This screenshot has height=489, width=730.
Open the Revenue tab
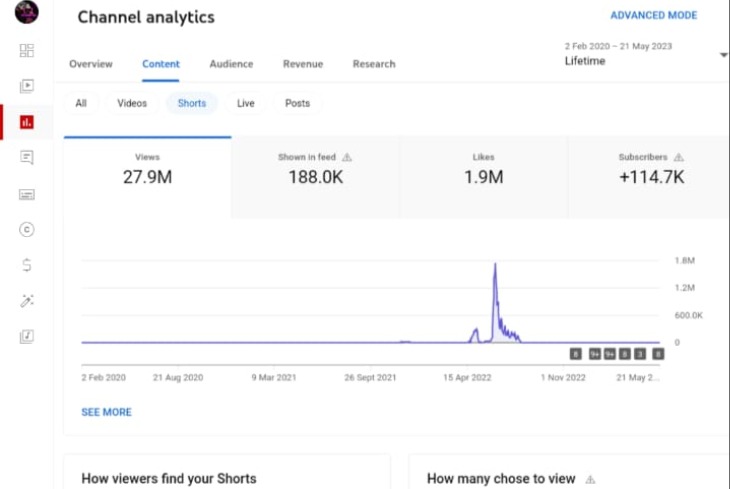click(303, 64)
